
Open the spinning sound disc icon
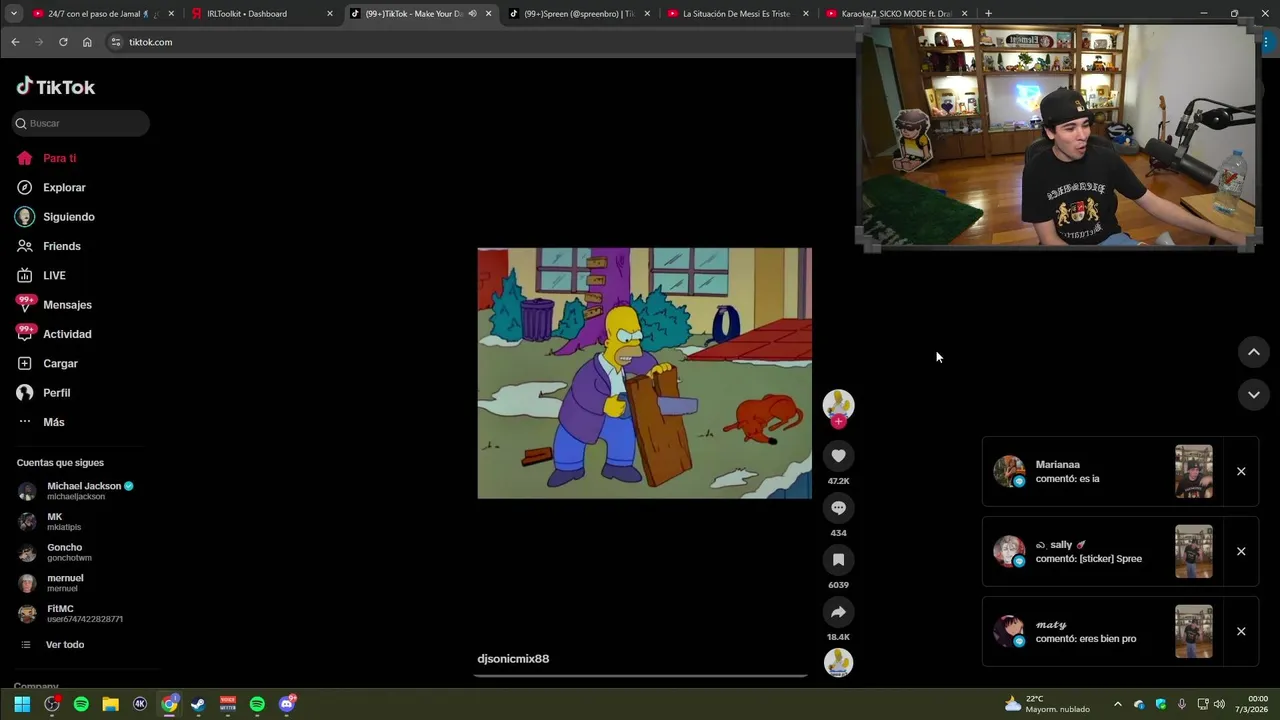pos(838,662)
